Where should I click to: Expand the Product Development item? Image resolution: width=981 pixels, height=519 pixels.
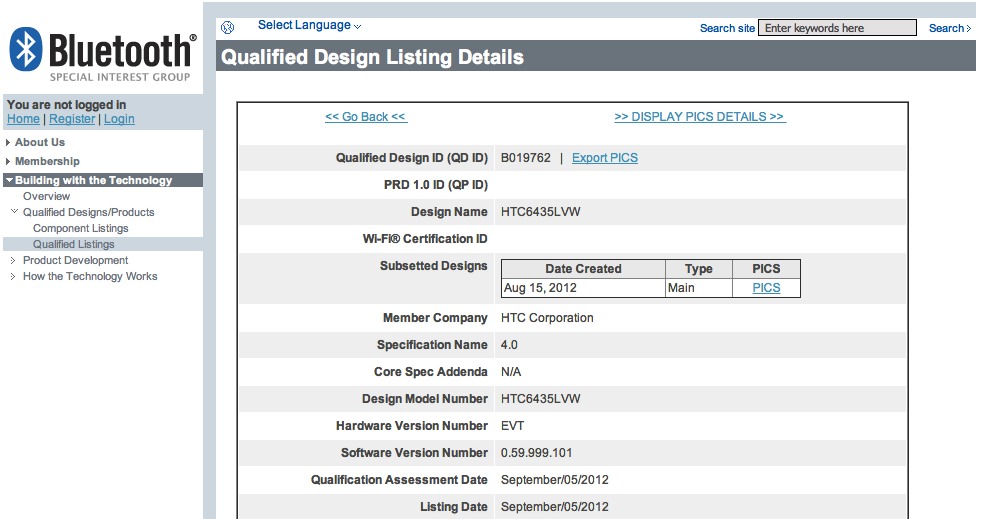point(75,260)
